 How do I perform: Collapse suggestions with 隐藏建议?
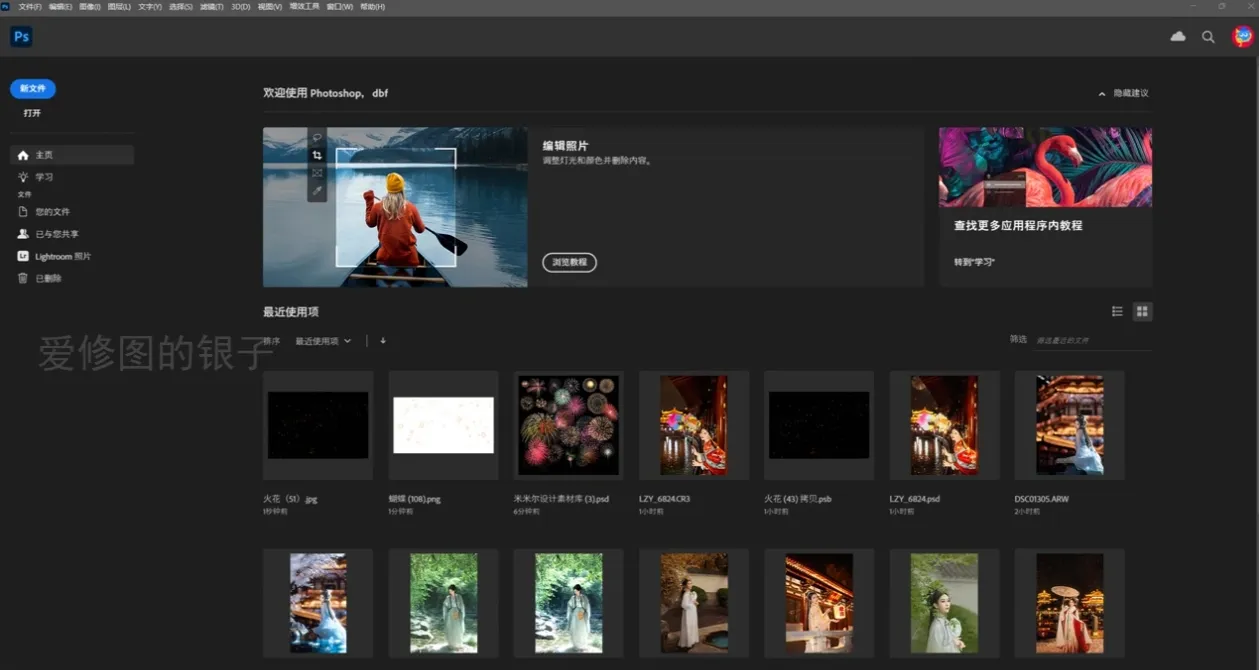point(1124,93)
